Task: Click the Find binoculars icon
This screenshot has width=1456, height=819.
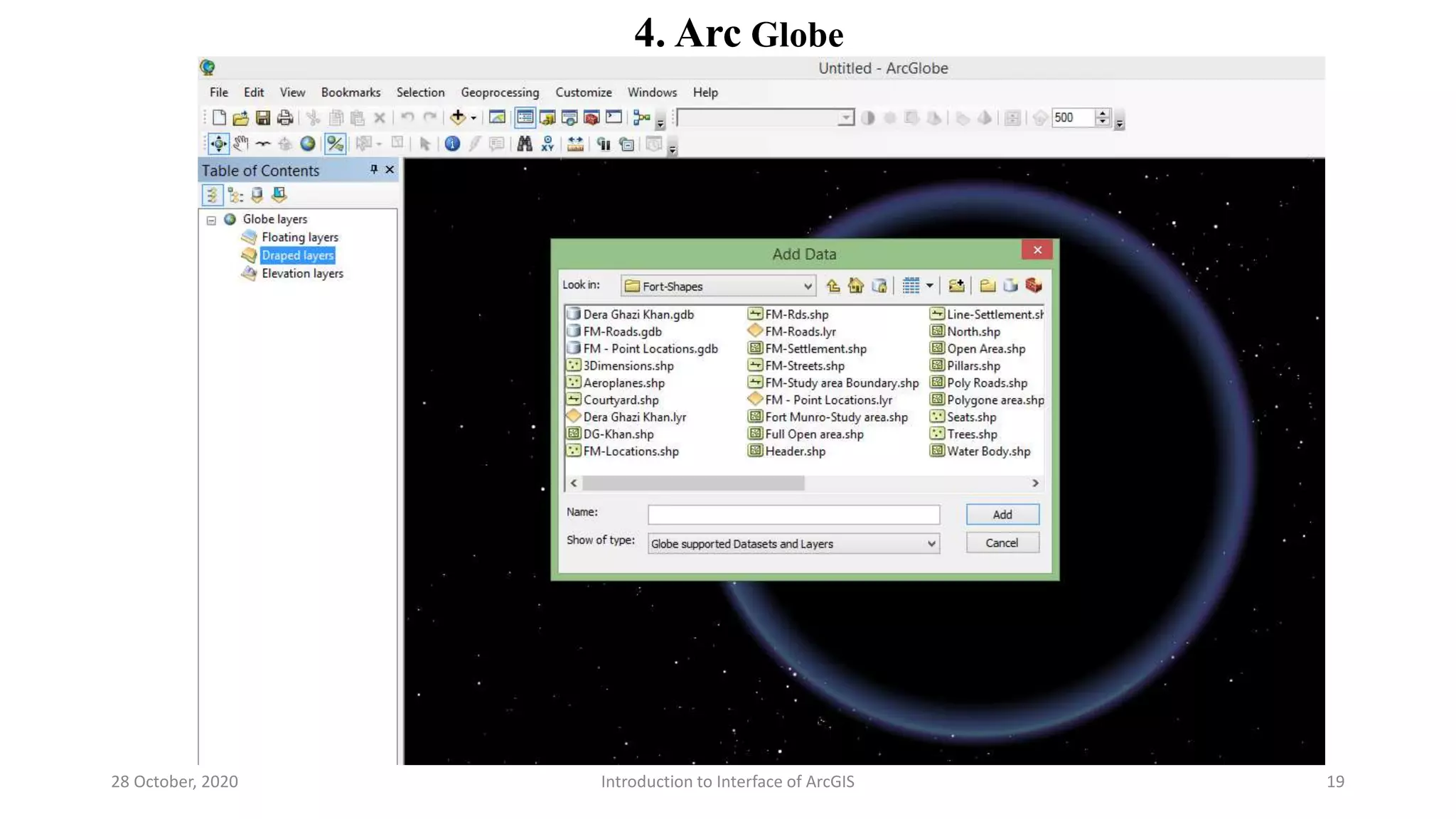Action: [525, 144]
